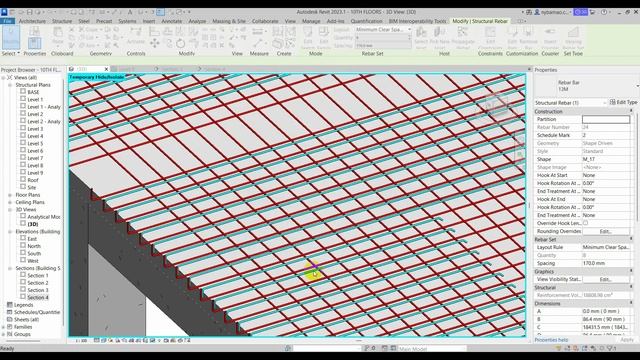Open Collaborate ribbon tab
640x360 pixels.
[x=265, y=21]
